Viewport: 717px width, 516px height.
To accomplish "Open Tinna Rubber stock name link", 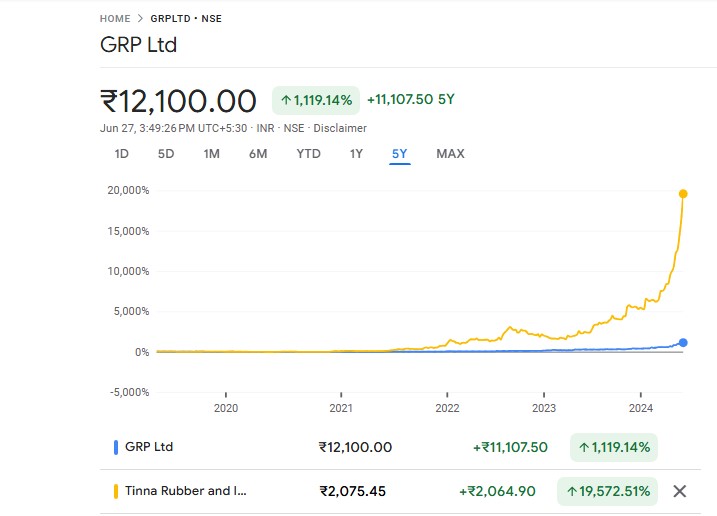I will (185, 491).
